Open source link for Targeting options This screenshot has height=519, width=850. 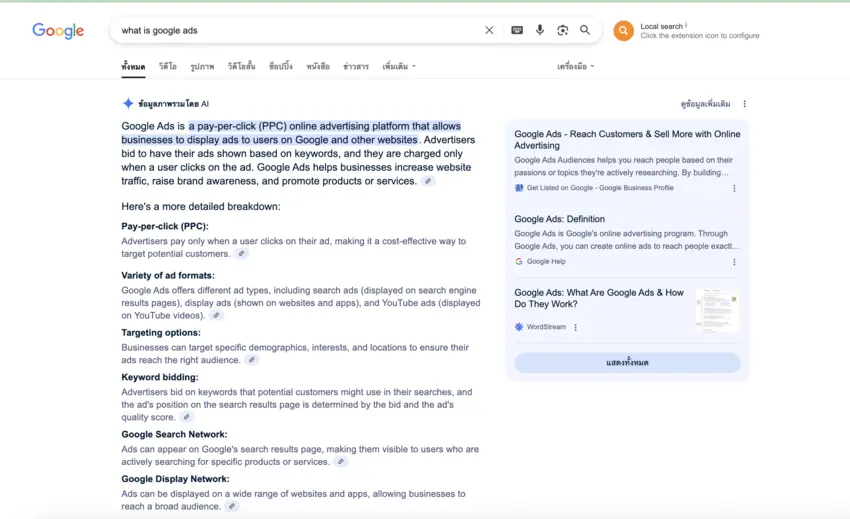click(x=252, y=360)
